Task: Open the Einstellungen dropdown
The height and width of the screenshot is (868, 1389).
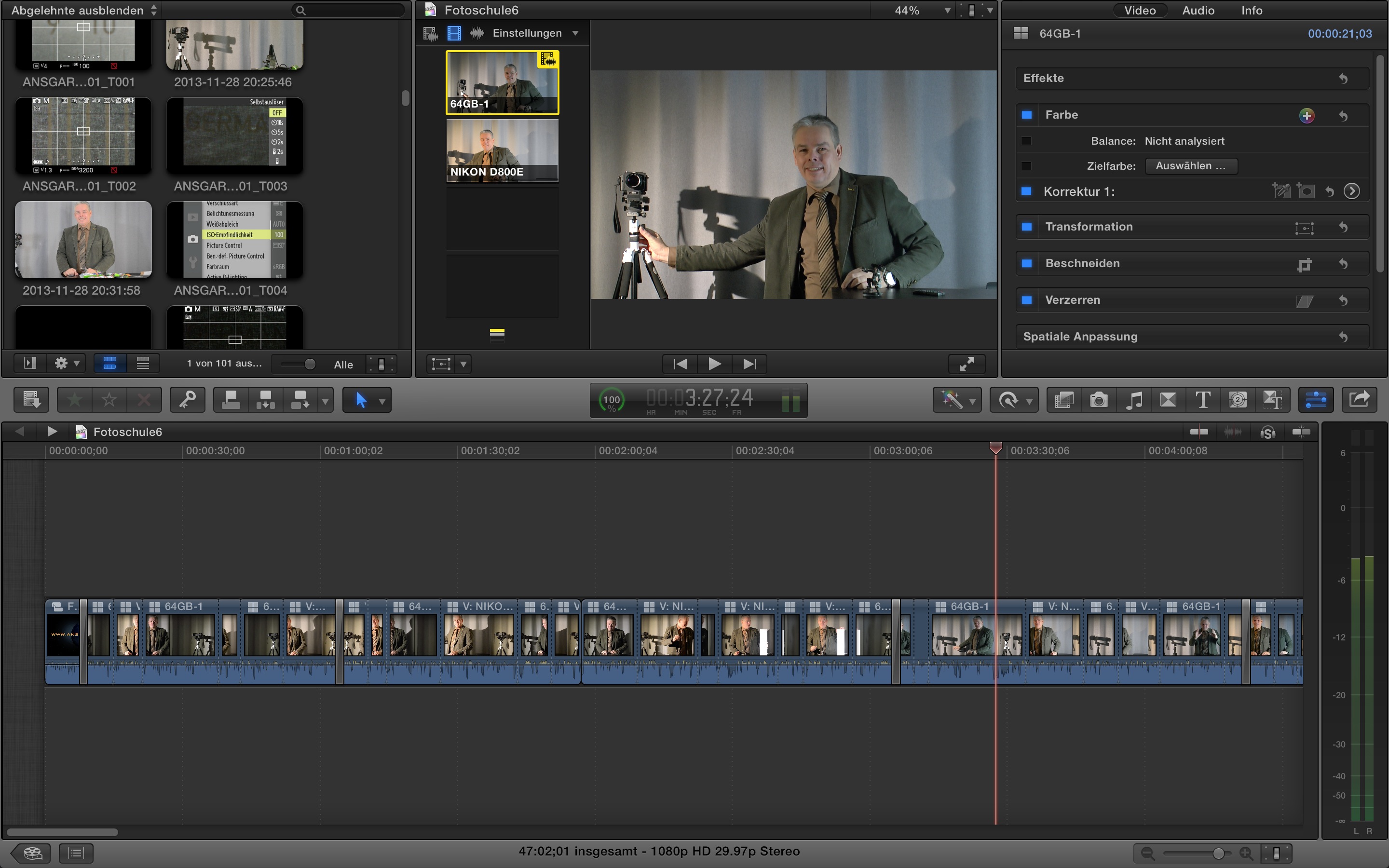Action: [535, 33]
